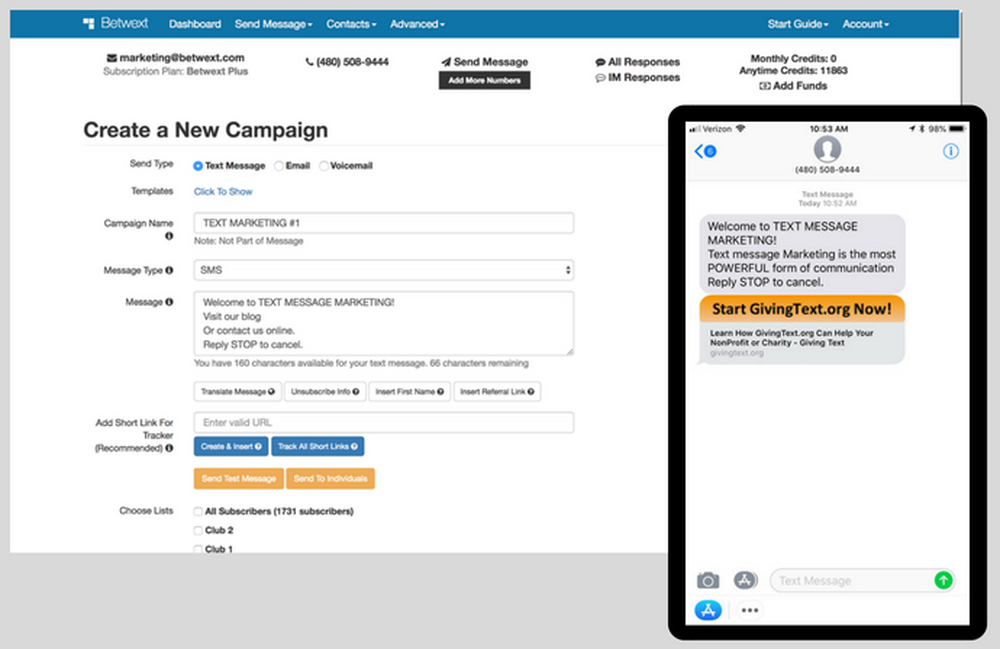Open the SMS message type dropdown

(383, 270)
